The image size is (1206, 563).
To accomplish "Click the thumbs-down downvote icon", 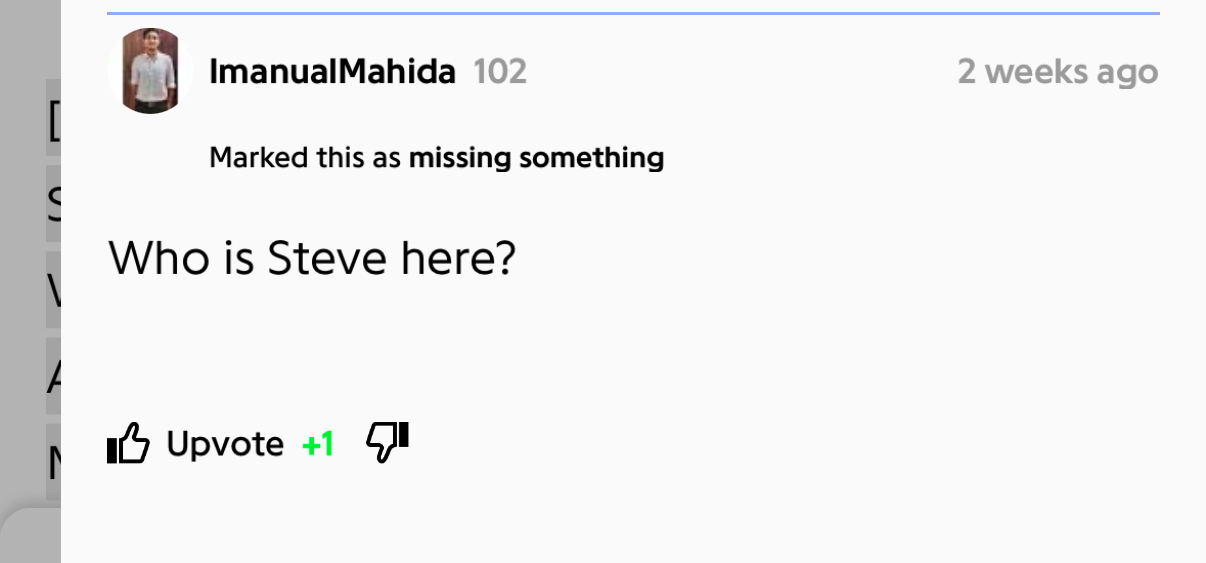I will click(x=388, y=441).
